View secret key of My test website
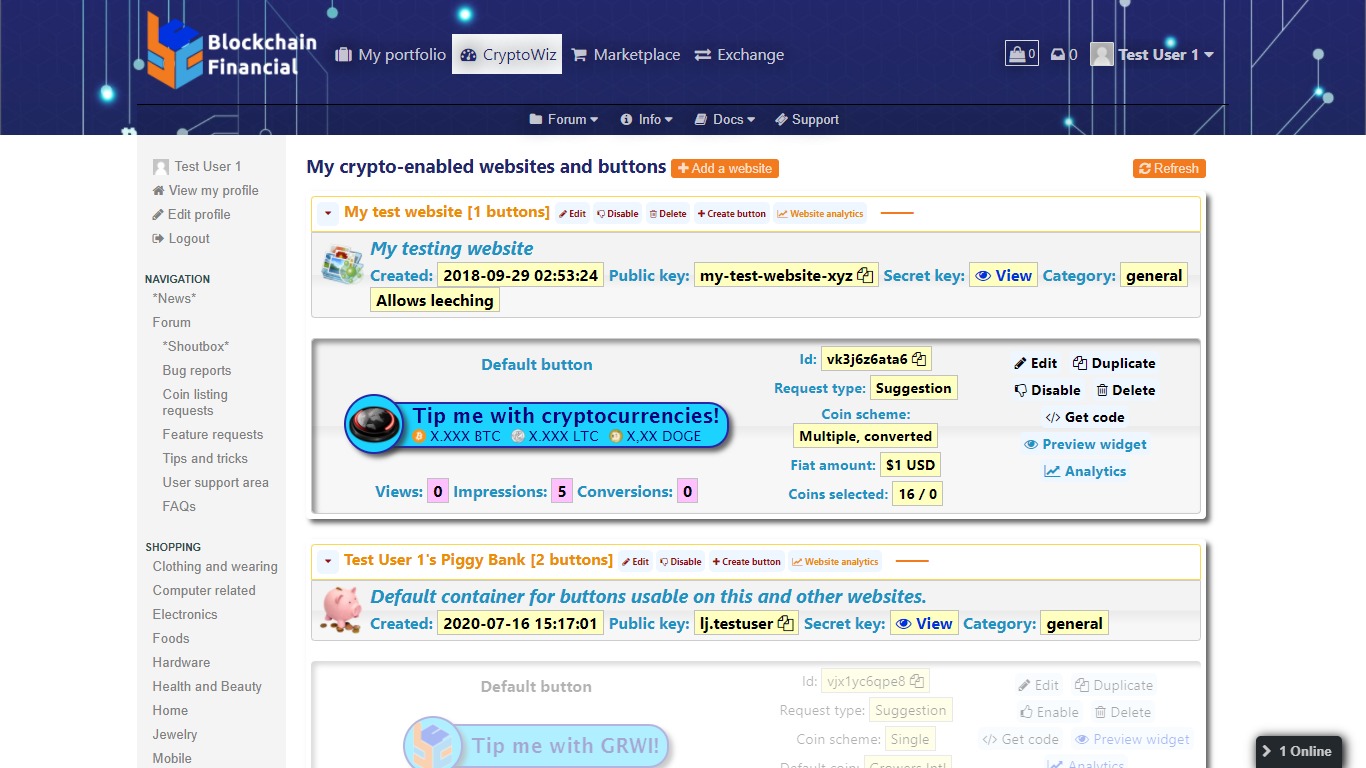 coord(1003,276)
